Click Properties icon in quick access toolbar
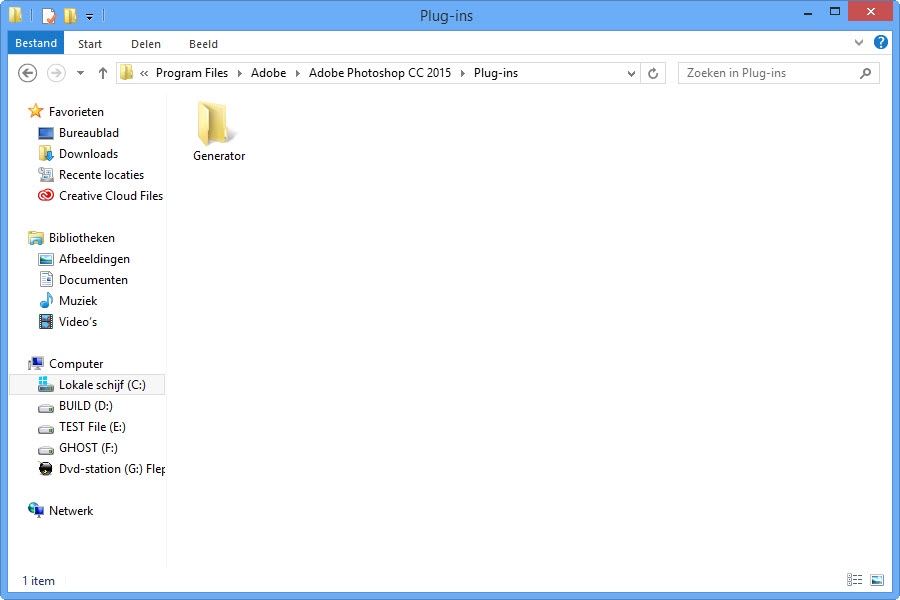This screenshot has width=900, height=600. 49,16
